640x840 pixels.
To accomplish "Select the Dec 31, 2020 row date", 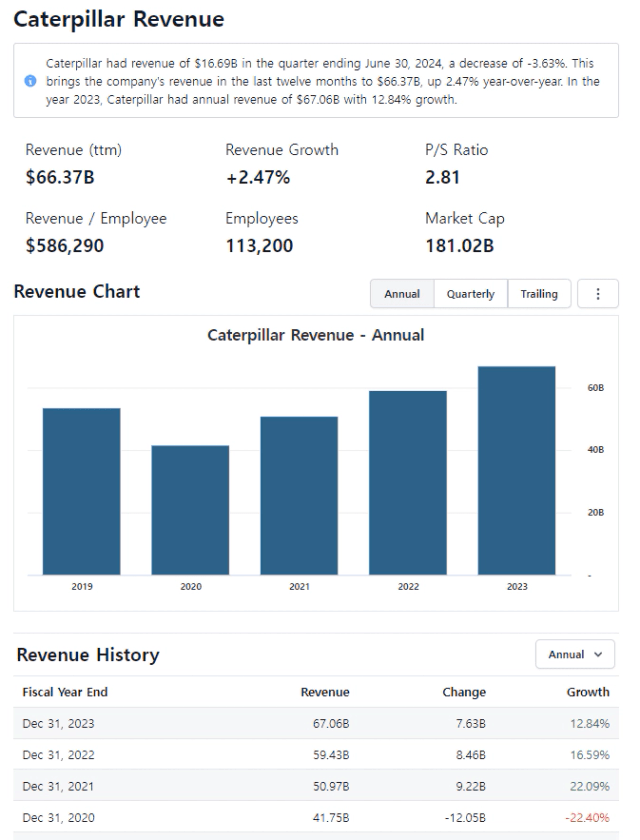I will tap(58, 818).
